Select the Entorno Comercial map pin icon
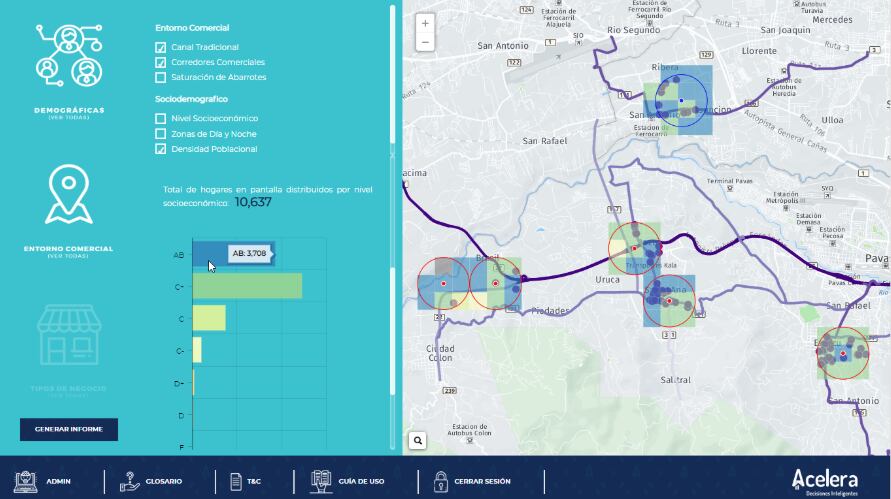 coord(68,195)
